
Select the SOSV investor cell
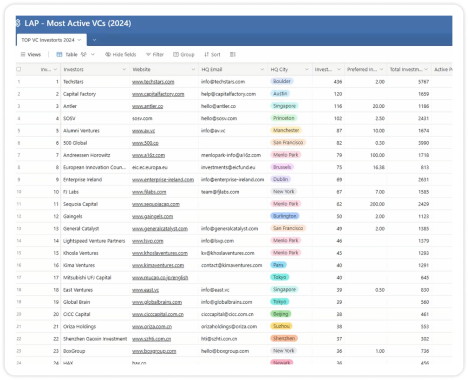click(95, 118)
